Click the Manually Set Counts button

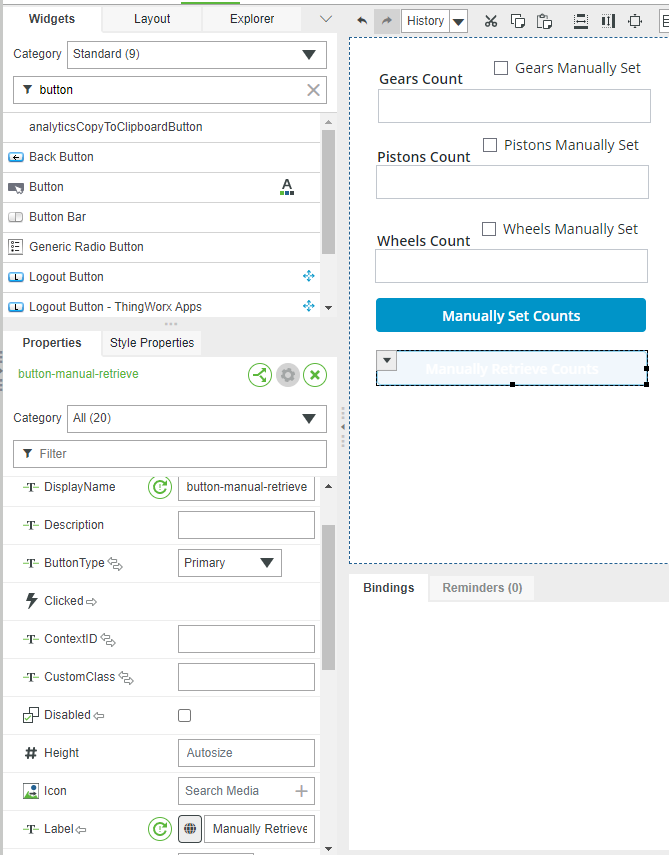pyautogui.click(x=511, y=315)
